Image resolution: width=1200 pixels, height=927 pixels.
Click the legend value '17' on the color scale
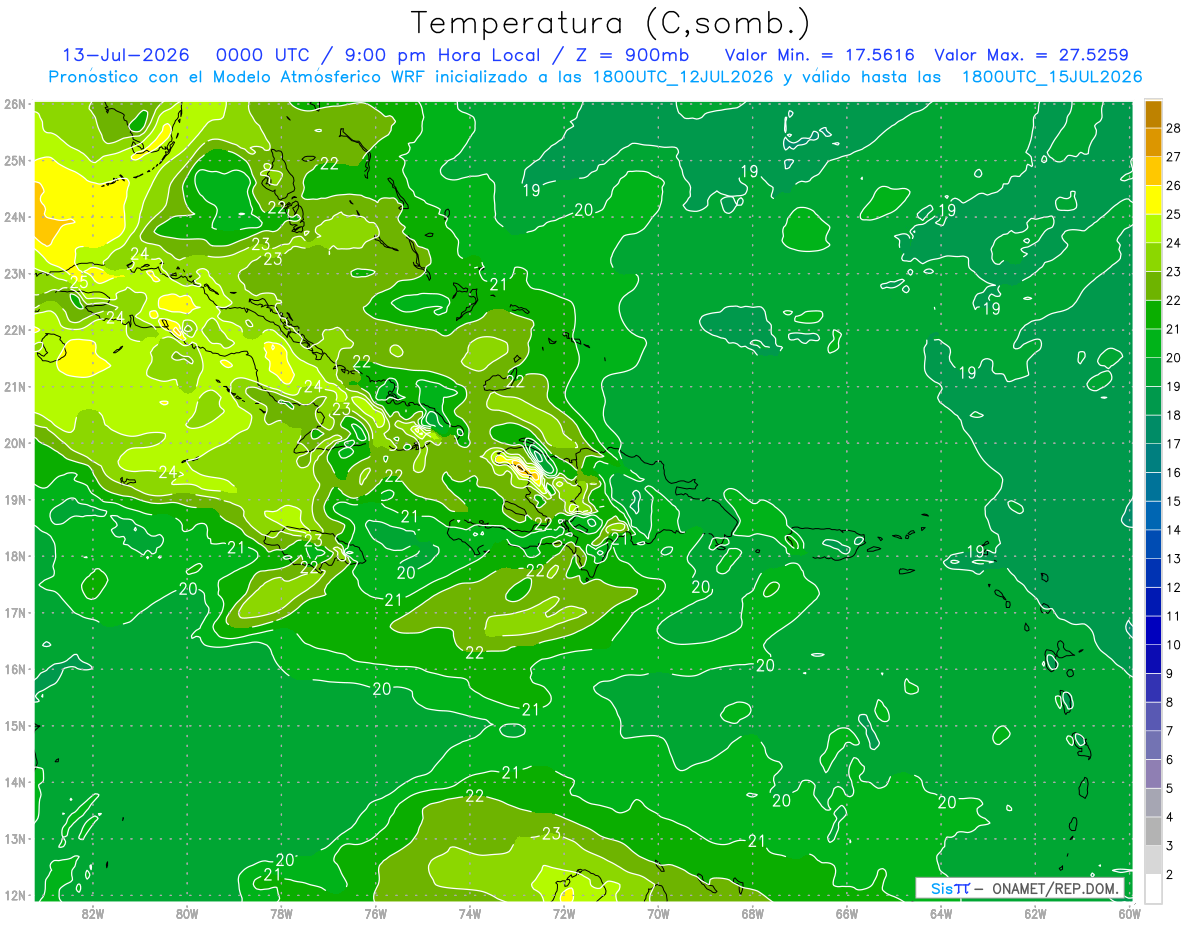click(1173, 444)
